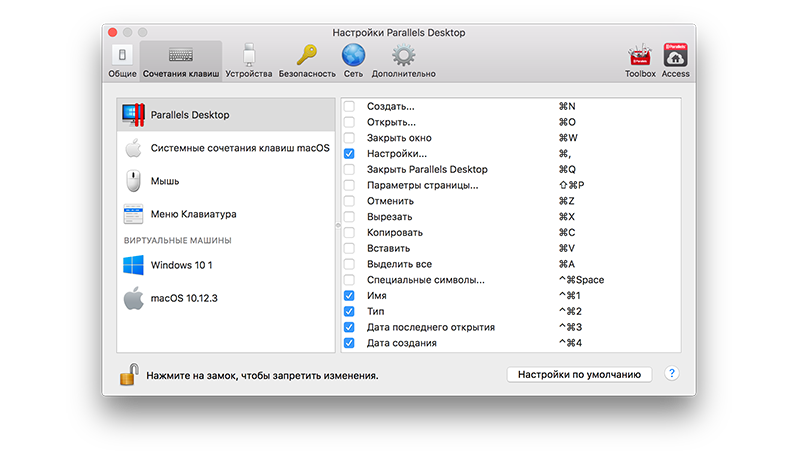Enable the Создать... shortcut checkbox

coord(349,106)
